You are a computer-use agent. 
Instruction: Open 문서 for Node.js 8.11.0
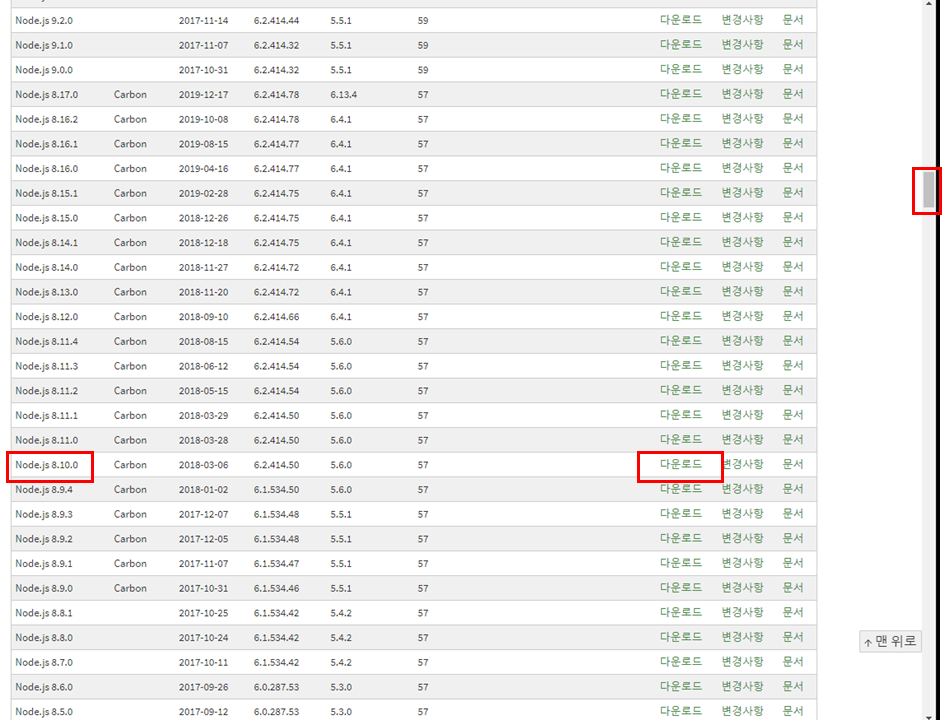(x=793, y=439)
